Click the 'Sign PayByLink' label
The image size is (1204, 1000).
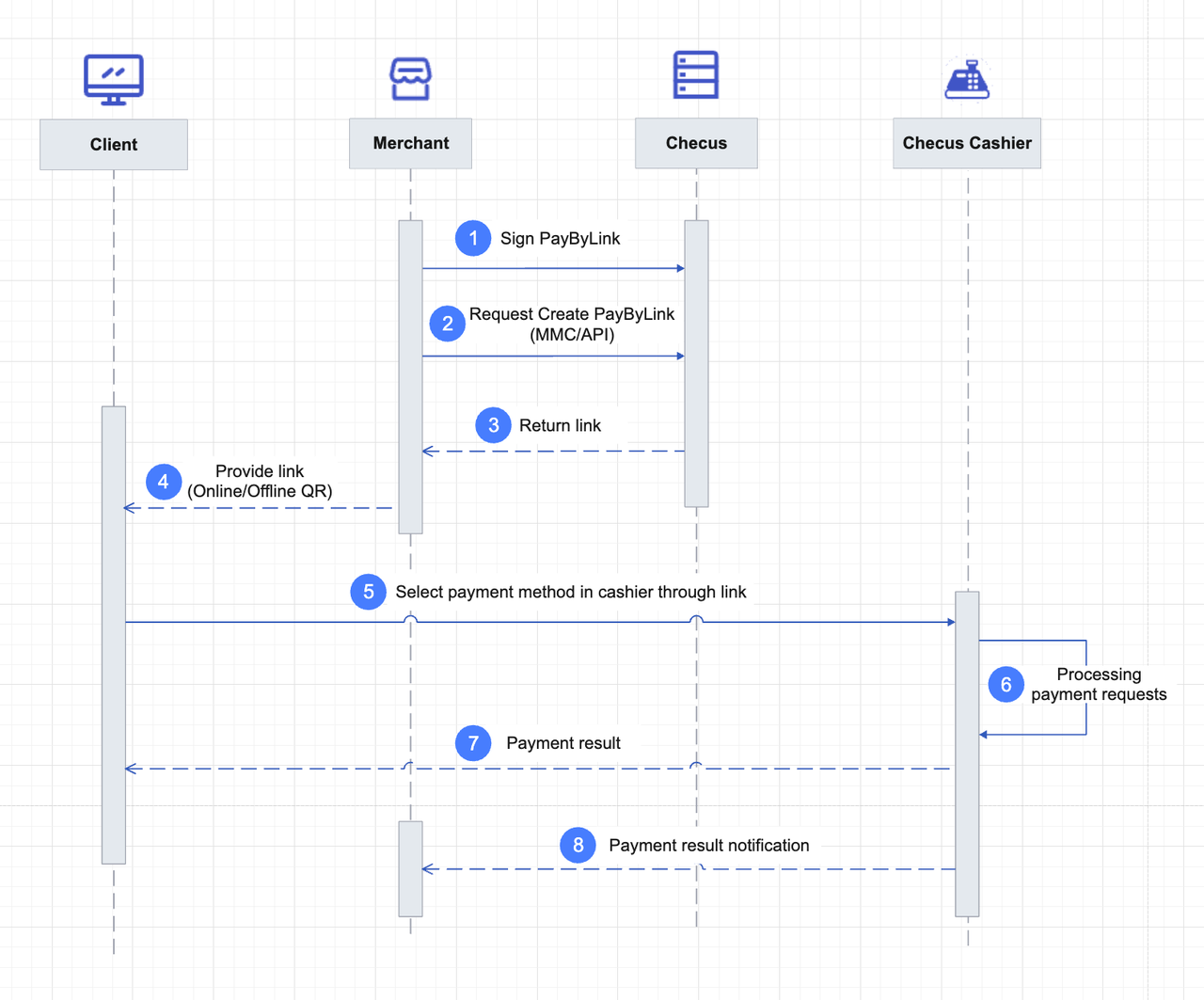pos(560,239)
